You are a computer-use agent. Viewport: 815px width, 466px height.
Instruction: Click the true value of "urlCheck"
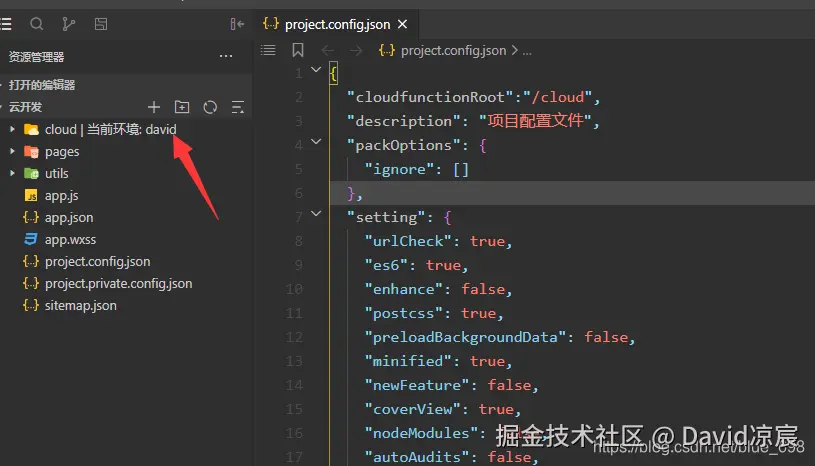click(x=488, y=241)
